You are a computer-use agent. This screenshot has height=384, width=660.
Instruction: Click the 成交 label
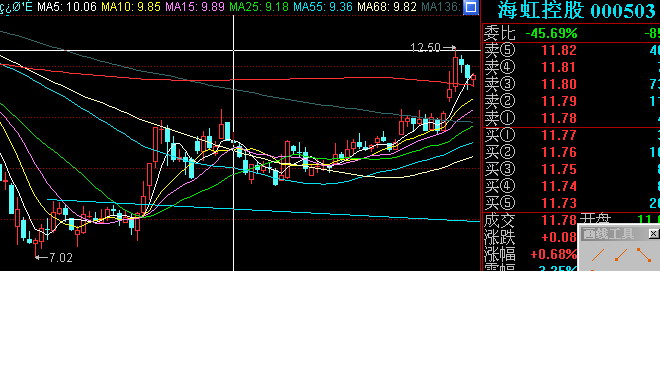(x=500, y=220)
